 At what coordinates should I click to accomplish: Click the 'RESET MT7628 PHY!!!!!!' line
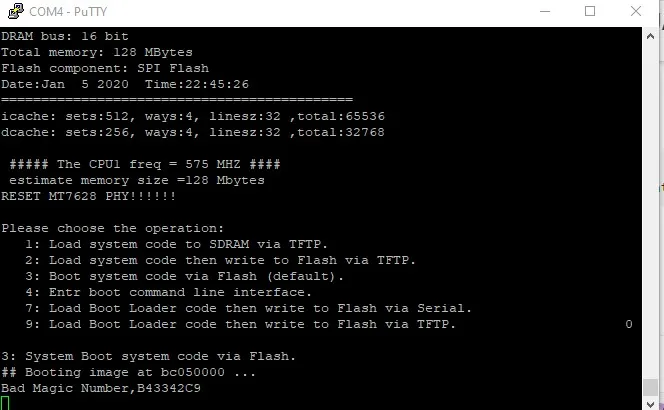point(89,197)
